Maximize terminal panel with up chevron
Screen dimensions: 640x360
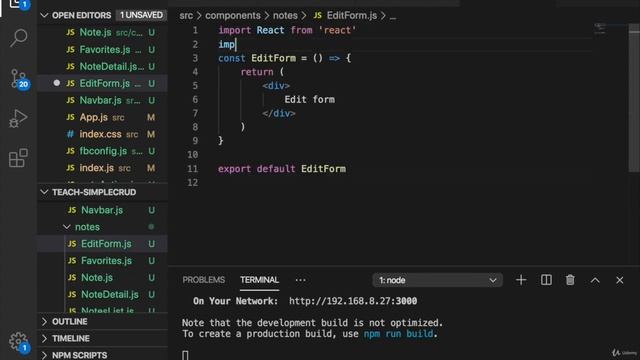(595, 280)
